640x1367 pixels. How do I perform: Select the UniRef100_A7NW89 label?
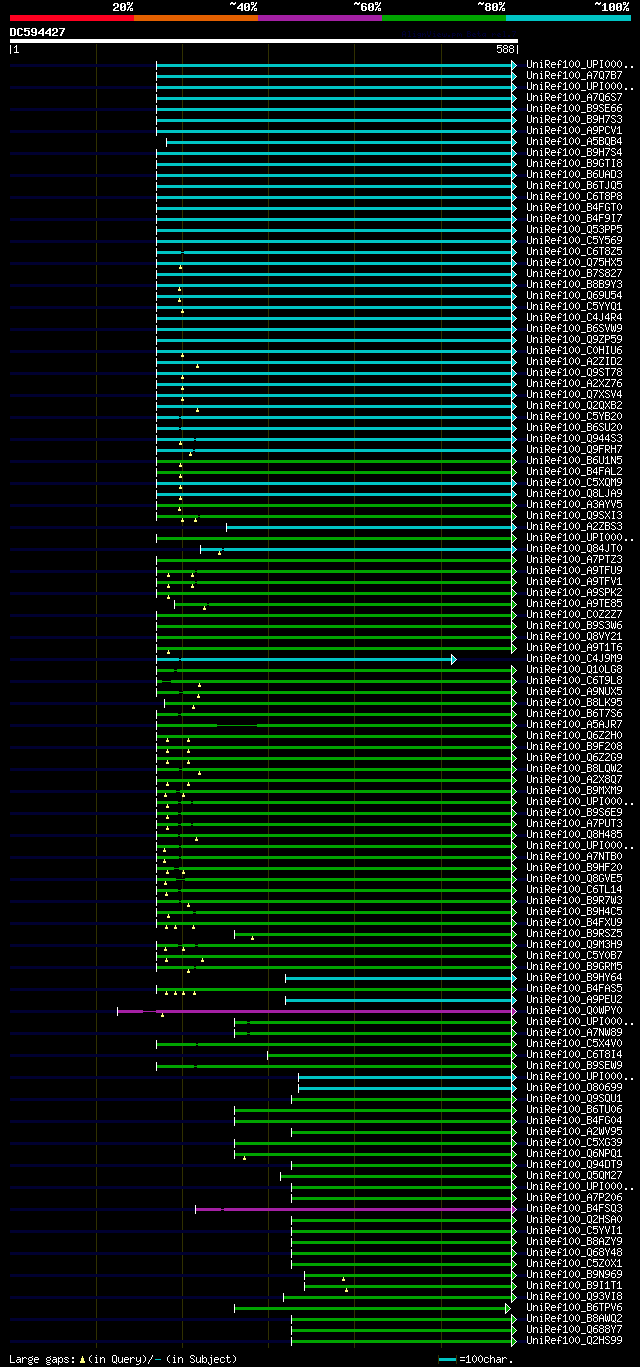coord(574,1032)
